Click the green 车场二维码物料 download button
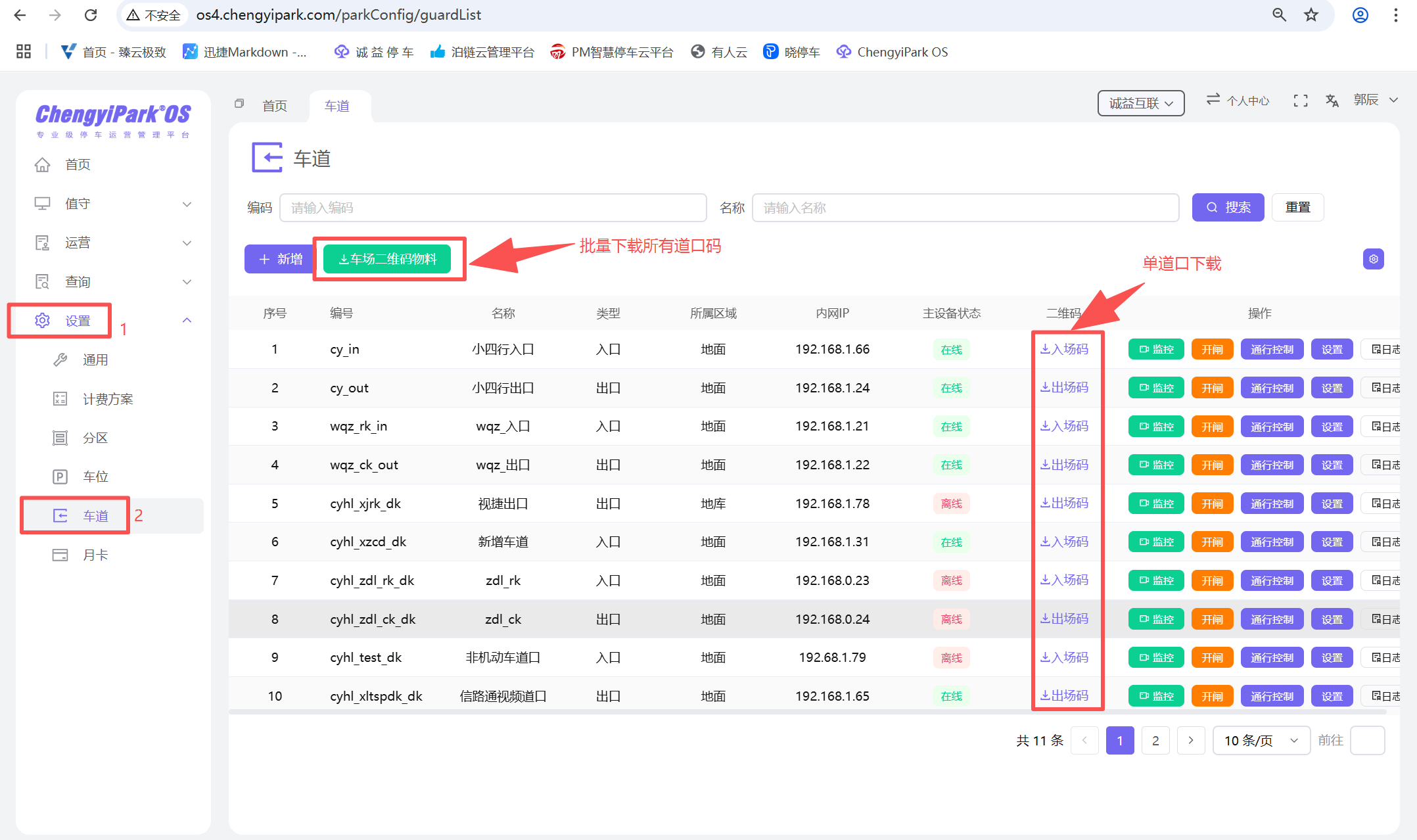Viewport: 1417px width, 840px height. tap(387, 259)
